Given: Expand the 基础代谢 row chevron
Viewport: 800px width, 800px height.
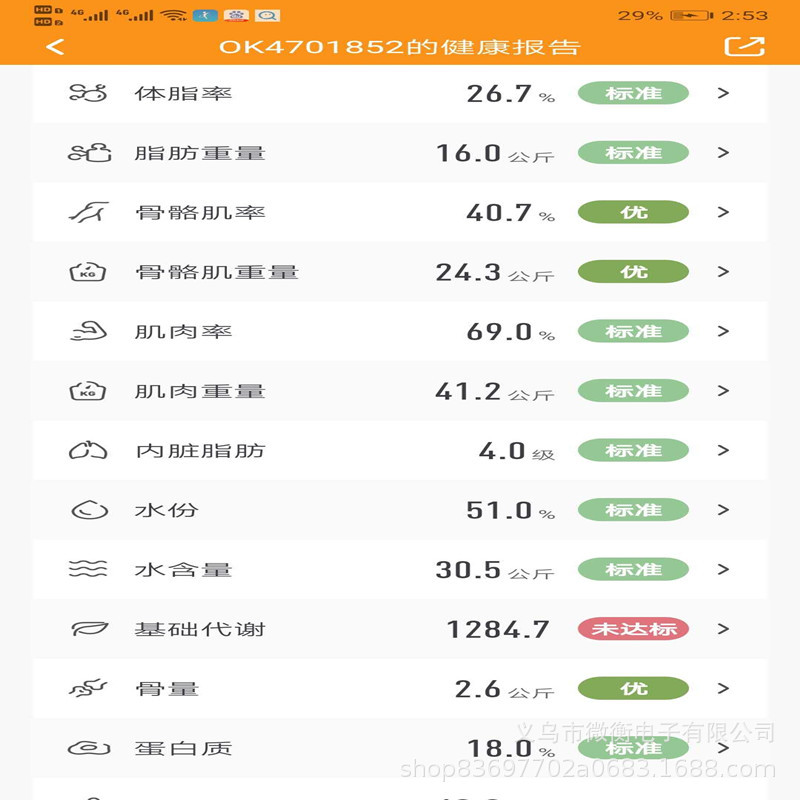Looking at the screenshot, I should [x=724, y=629].
